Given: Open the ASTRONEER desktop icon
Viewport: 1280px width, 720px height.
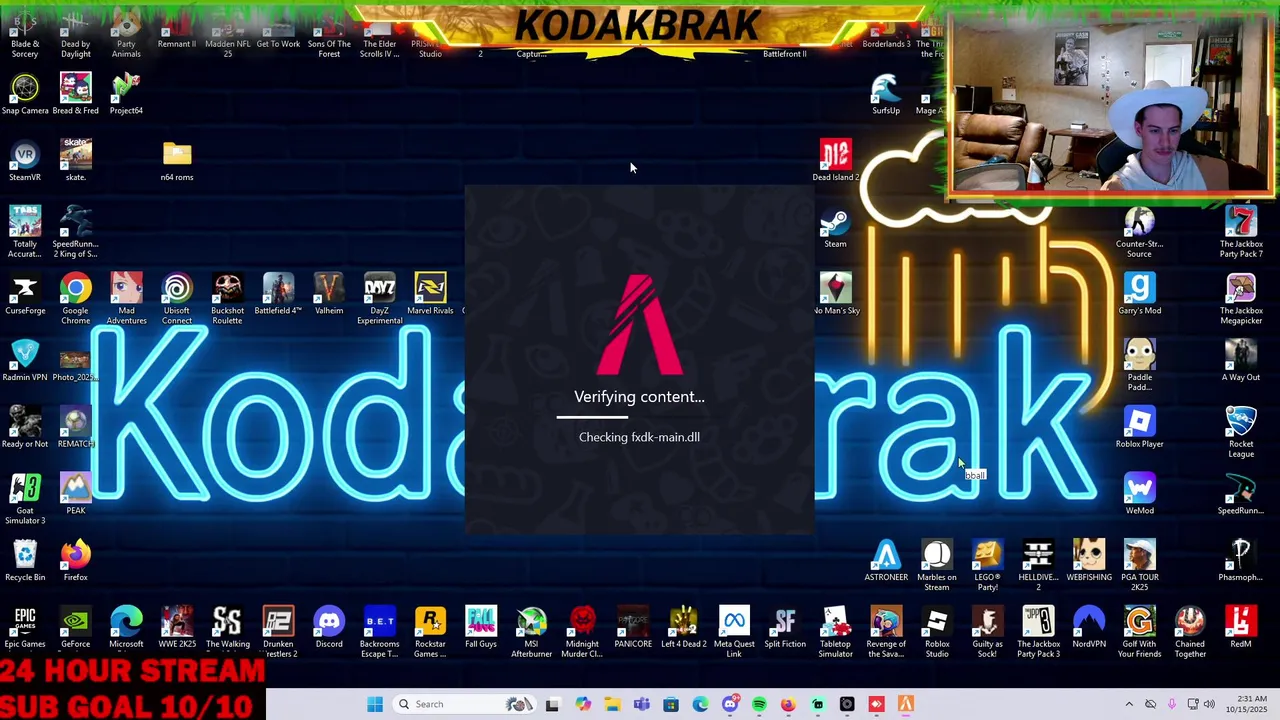Looking at the screenshot, I should (886, 561).
